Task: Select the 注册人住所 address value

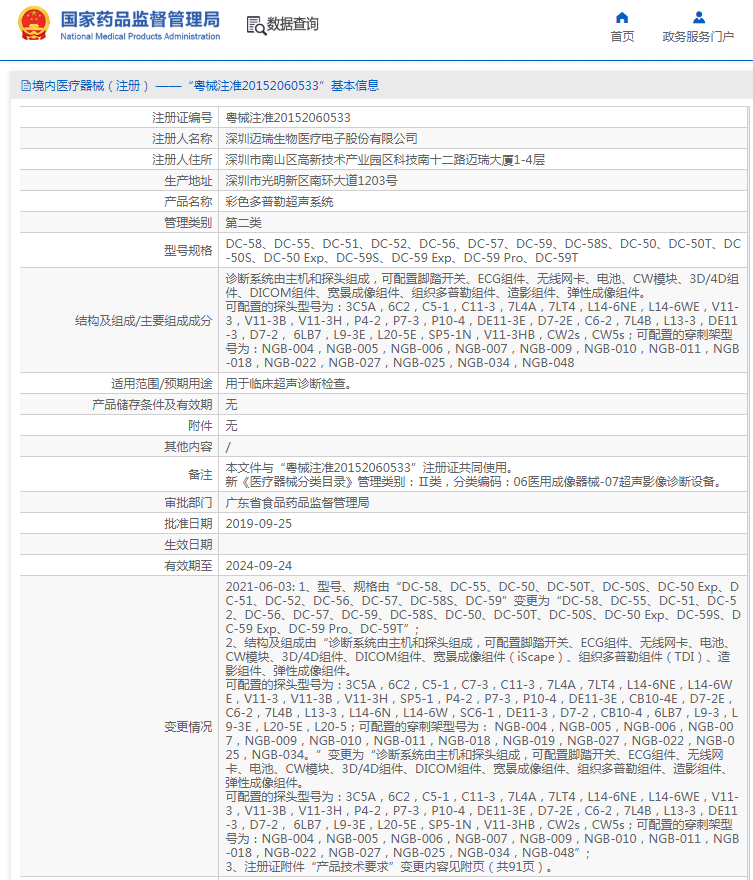Action: pos(385,160)
